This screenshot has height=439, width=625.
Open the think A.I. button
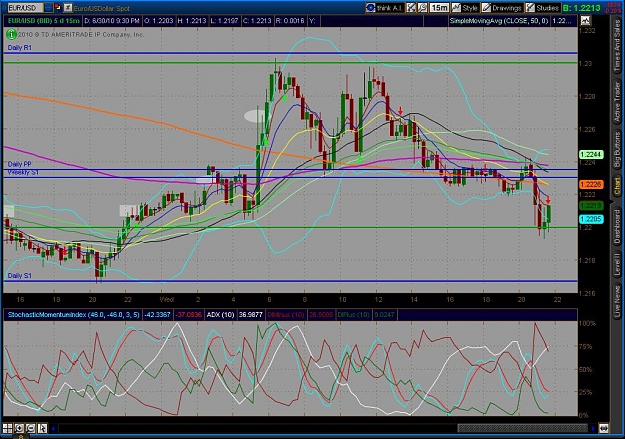[x=385, y=8]
